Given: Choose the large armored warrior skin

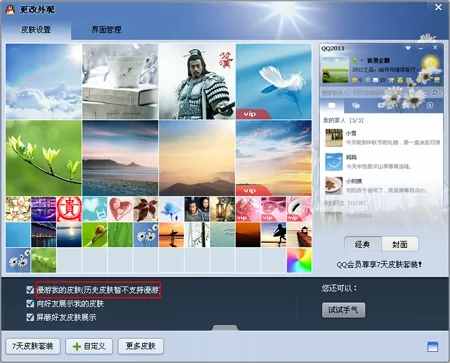Looking at the screenshot, I should pos(197,82).
